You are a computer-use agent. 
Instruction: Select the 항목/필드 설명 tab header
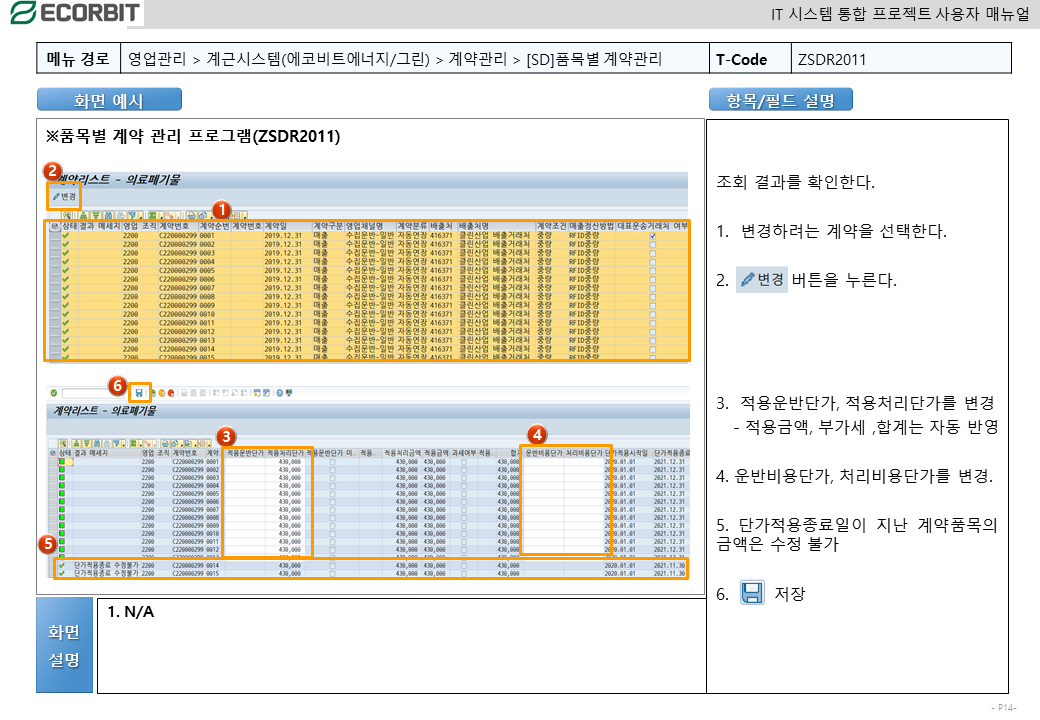[x=780, y=100]
